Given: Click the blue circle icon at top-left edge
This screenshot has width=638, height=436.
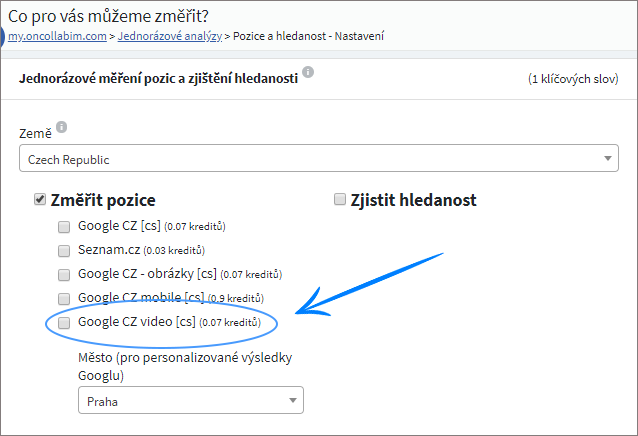Looking at the screenshot, I should tap(2, 37).
